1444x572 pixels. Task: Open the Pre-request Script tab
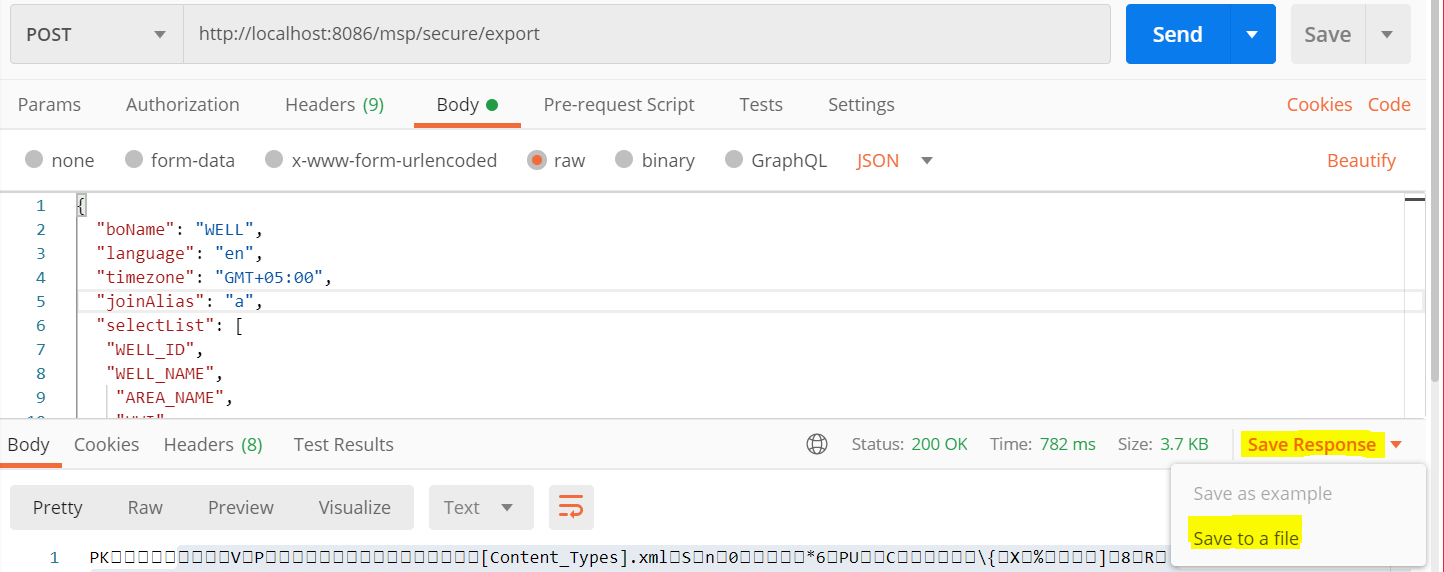(x=619, y=104)
